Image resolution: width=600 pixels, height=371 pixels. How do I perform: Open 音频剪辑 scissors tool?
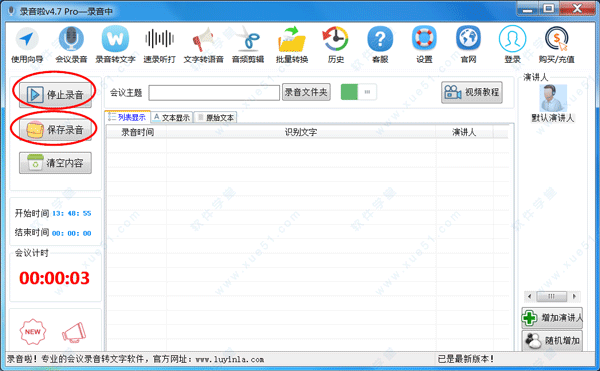pyautogui.click(x=248, y=45)
